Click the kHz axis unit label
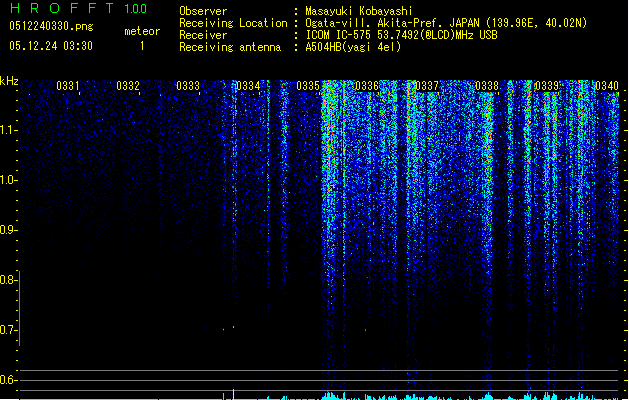 pos(9,81)
